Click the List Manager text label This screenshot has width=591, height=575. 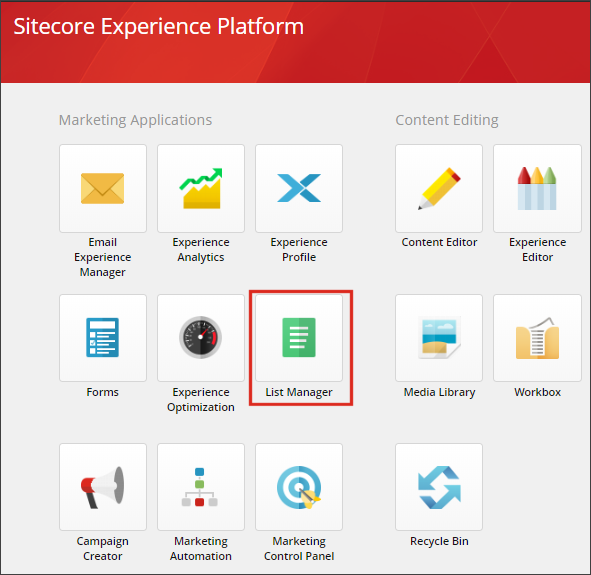[299, 392]
